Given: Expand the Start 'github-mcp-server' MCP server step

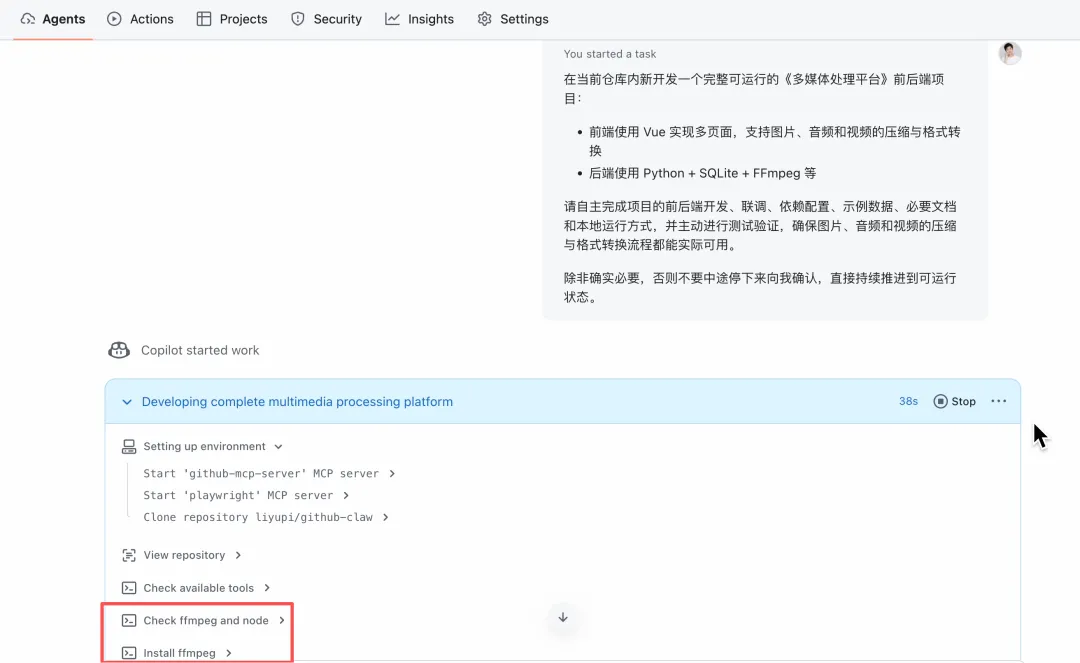Looking at the screenshot, I should pos(392,474).
